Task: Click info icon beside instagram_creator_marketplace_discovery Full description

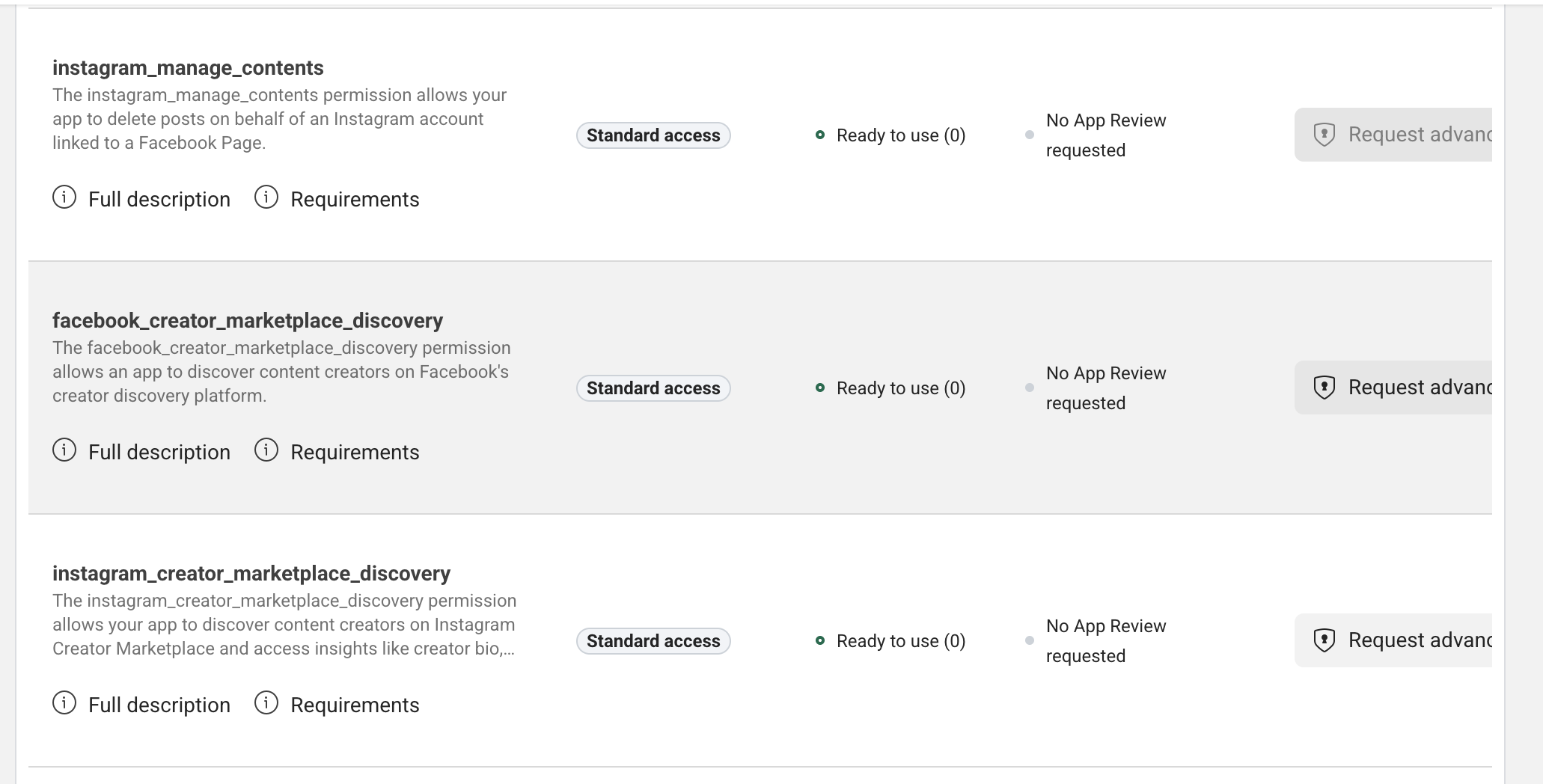Action: tap(64, 703)
